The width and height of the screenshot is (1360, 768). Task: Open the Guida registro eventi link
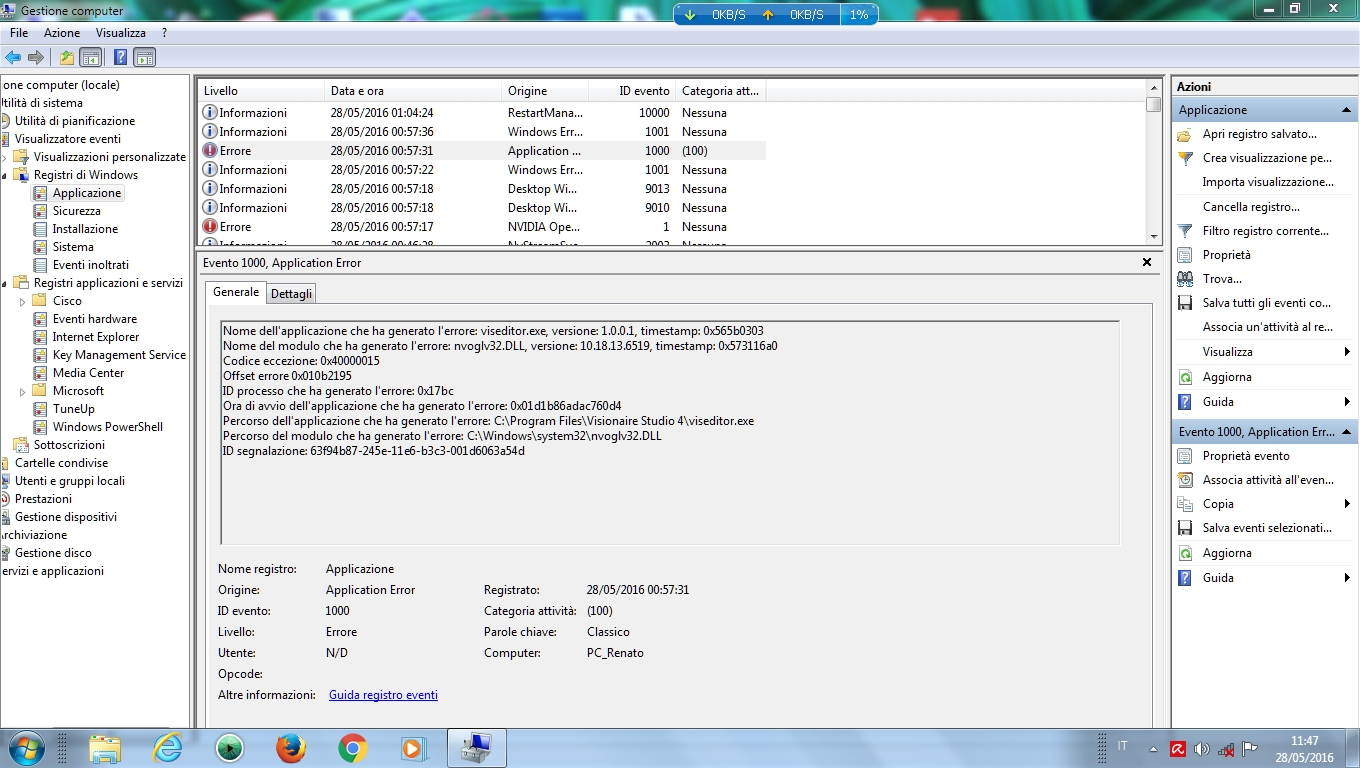(383, 695)
